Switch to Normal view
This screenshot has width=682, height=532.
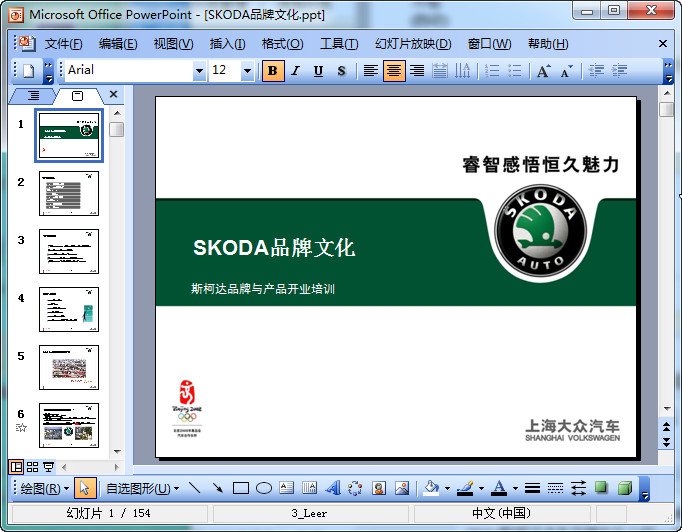(x=16, y=467)
